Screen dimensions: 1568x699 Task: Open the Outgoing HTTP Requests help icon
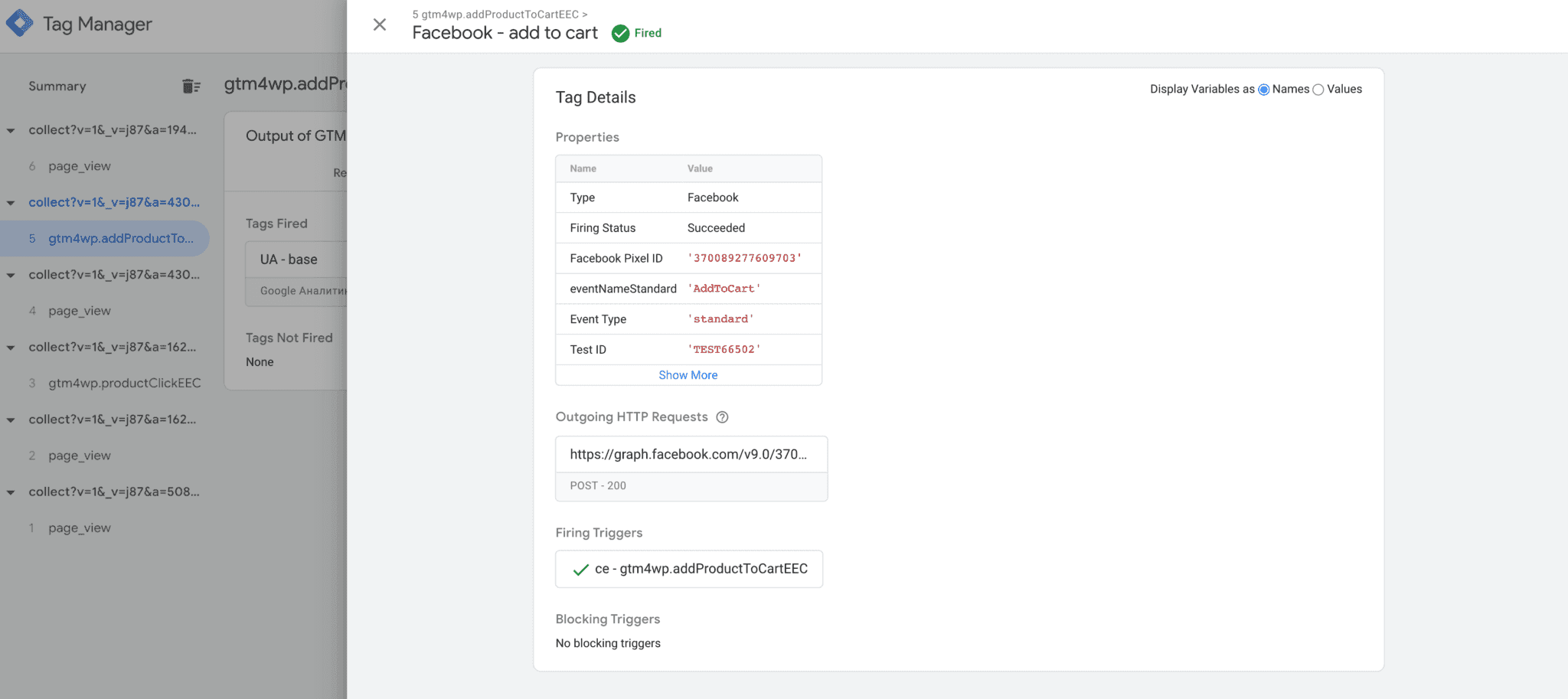point(723,417)
